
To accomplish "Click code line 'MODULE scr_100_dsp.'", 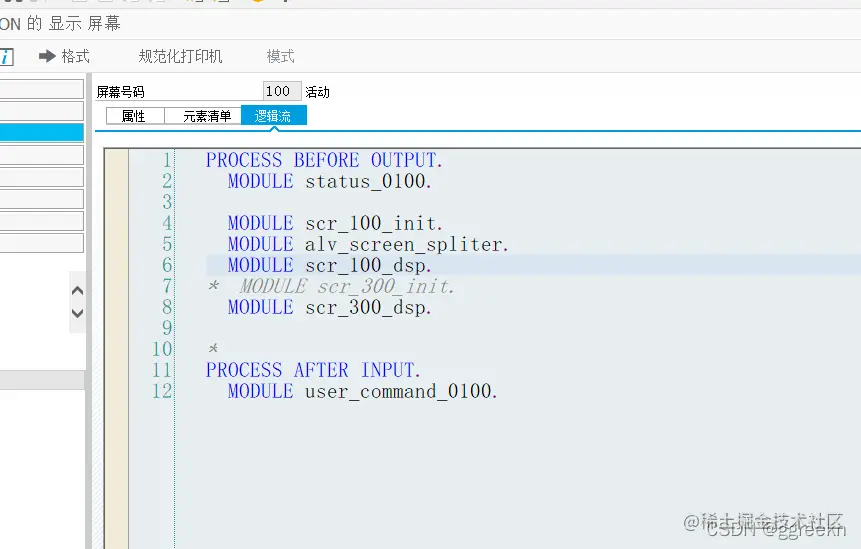I will (x=329, y=265).
